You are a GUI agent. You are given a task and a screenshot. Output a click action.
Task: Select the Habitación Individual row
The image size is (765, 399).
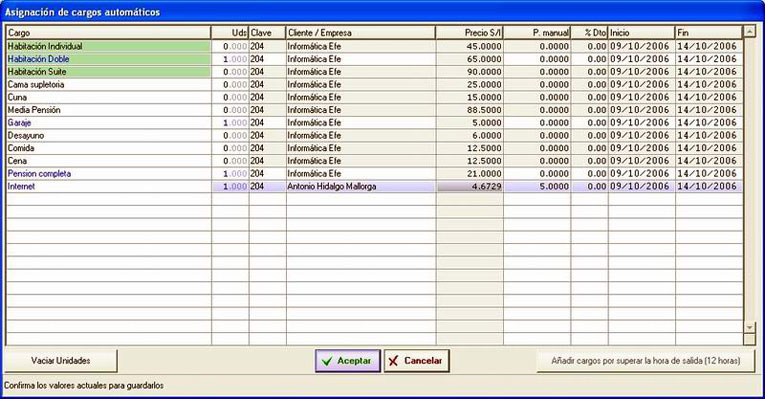click(x=374, y=46)
